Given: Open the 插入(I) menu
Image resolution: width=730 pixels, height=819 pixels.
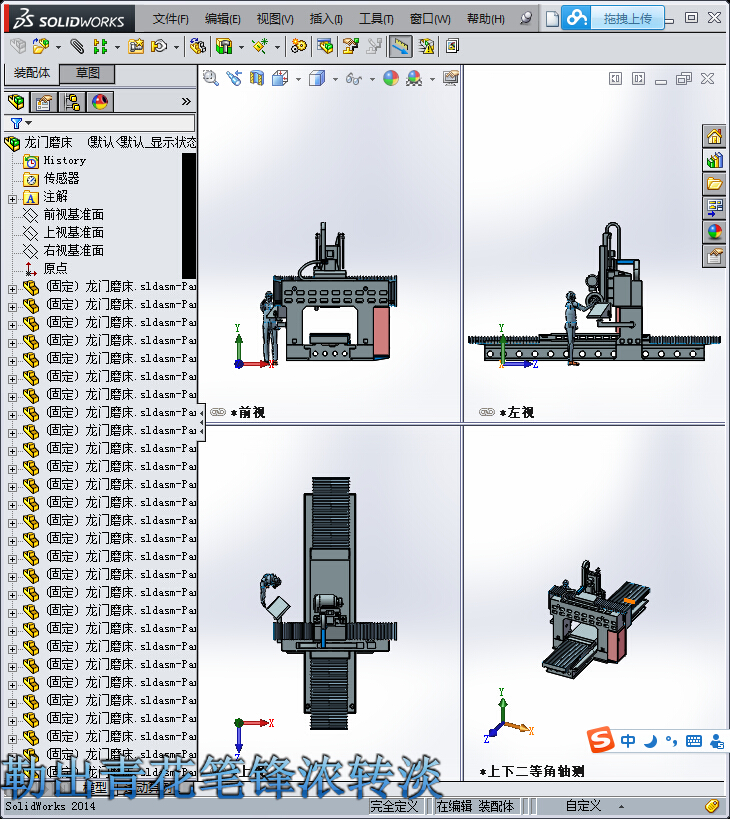Looking at the screenshot, I should click(x=326, y=19).
